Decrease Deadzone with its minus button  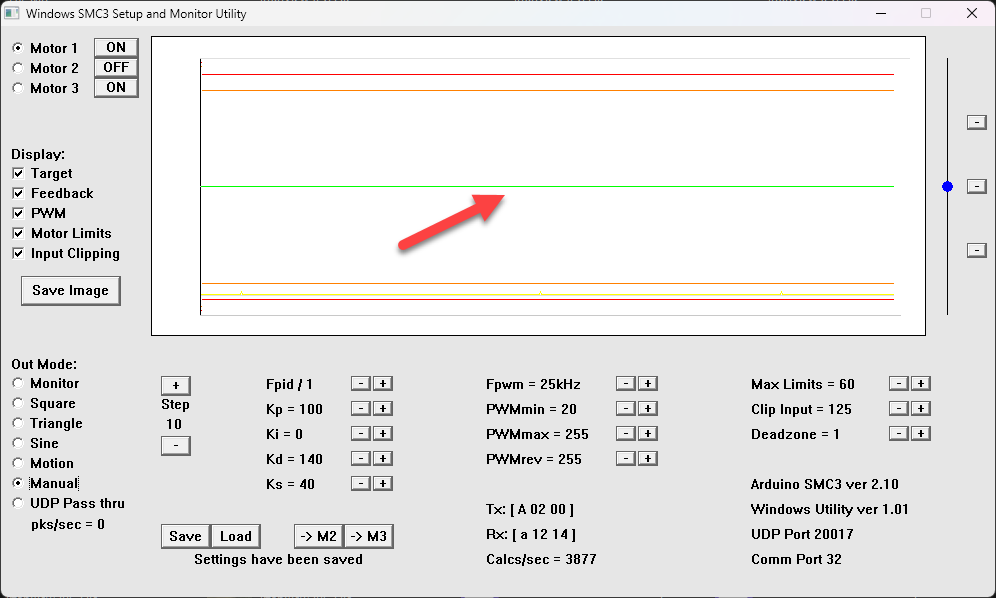899,434
